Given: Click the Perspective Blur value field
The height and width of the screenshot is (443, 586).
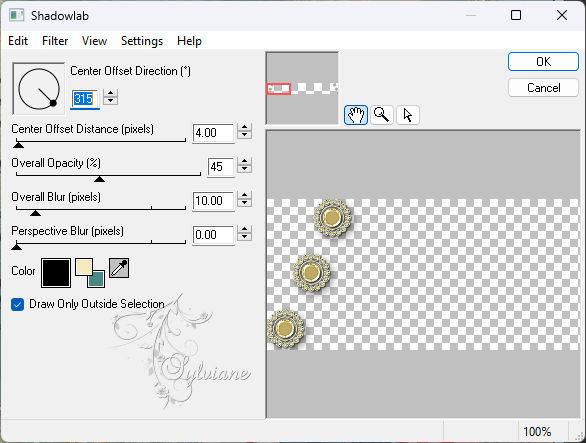Looking at the screenshot, I should pyautogui.click(x=213, y=235).
